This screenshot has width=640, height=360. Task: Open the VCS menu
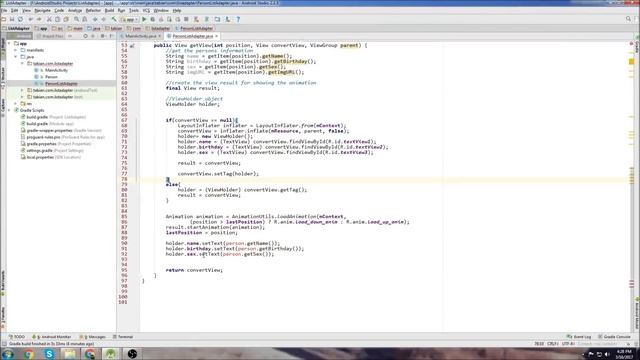pos(146,10)
